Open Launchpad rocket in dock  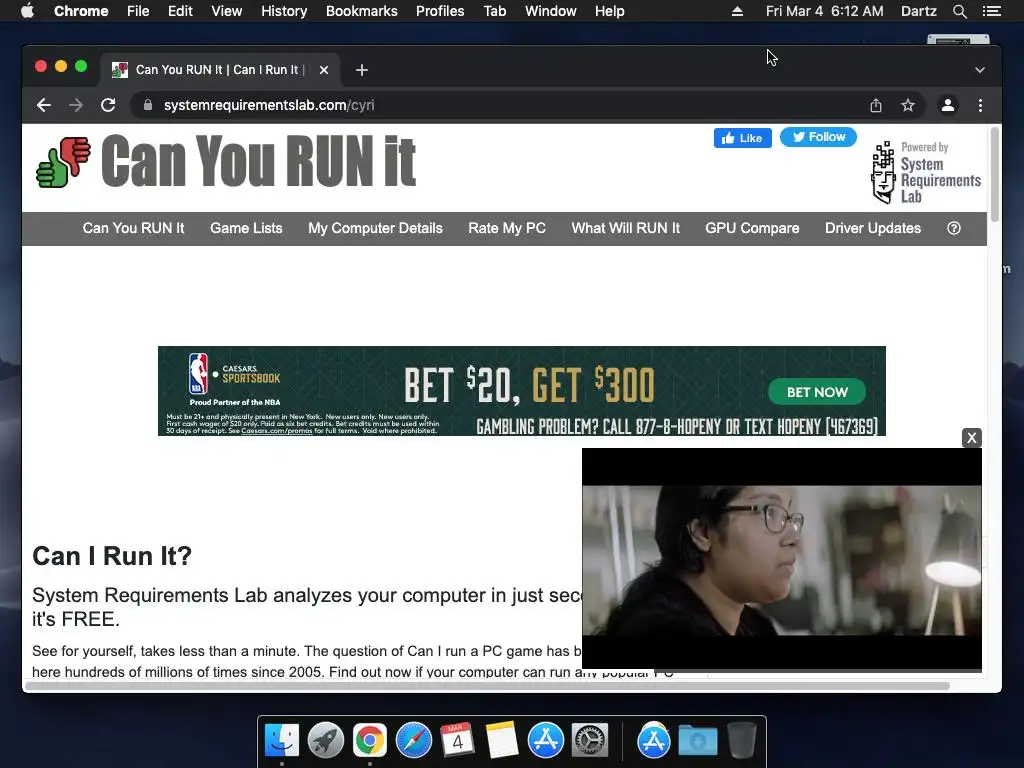(326, 741)
